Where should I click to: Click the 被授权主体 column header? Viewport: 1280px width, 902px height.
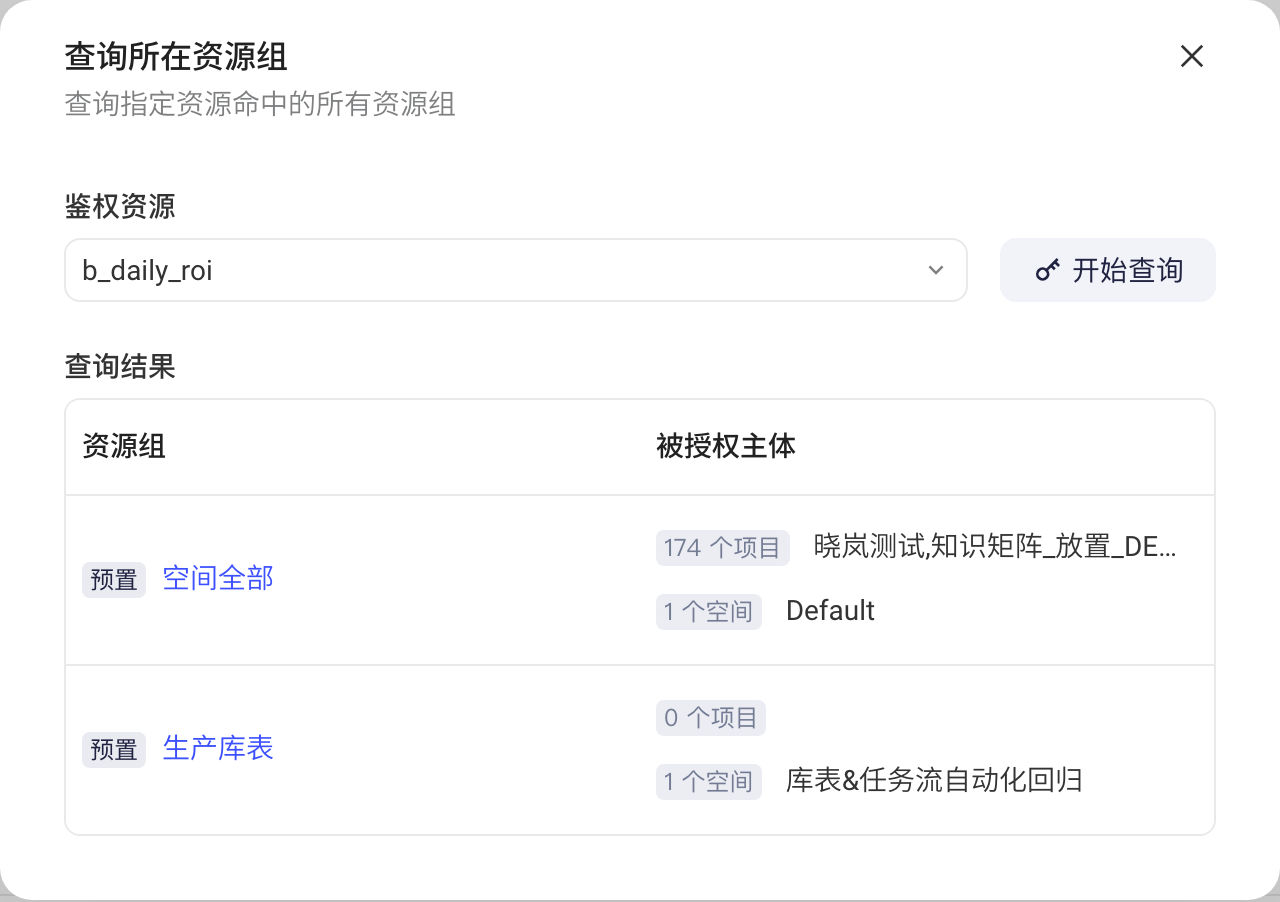(x=726, y=446)
